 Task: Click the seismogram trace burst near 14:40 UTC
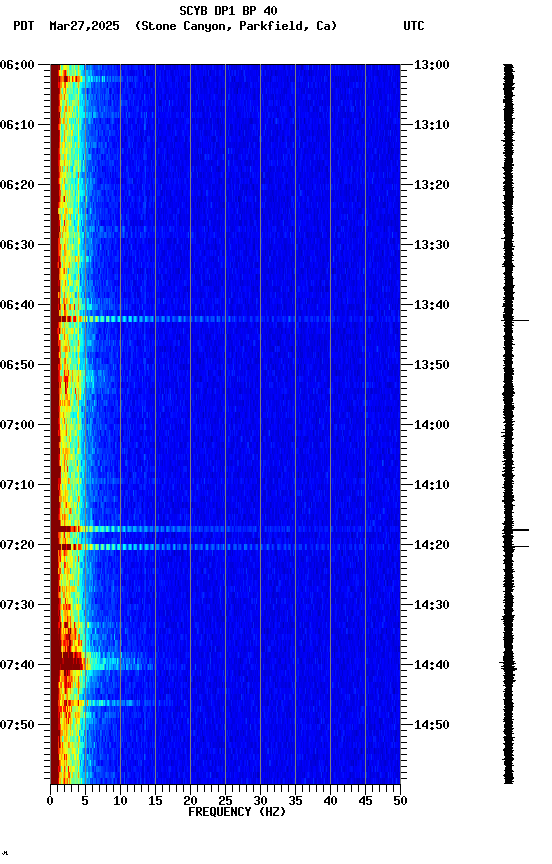508,666
